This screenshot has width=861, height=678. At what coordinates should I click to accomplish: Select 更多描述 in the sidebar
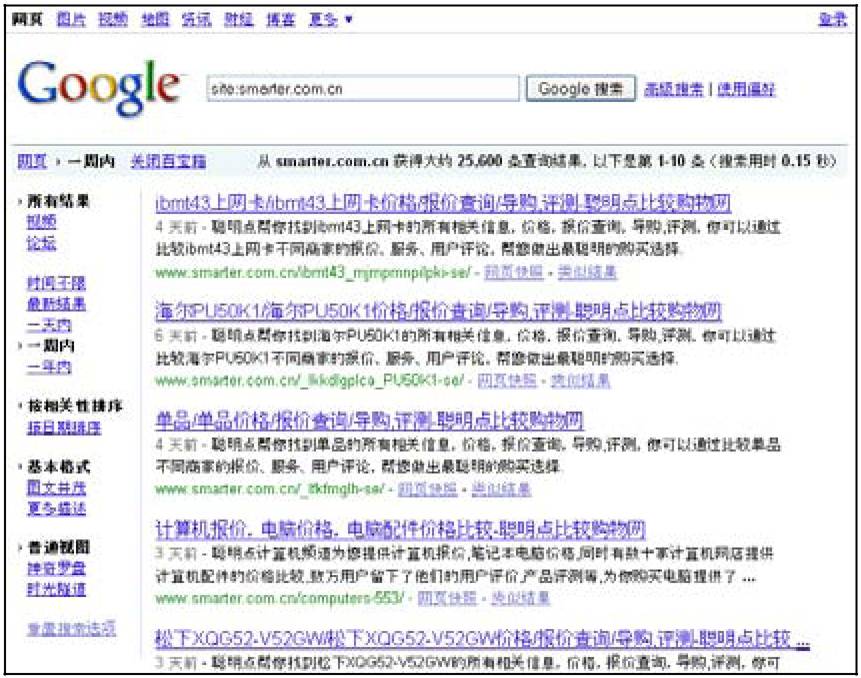tap(56, 508)
